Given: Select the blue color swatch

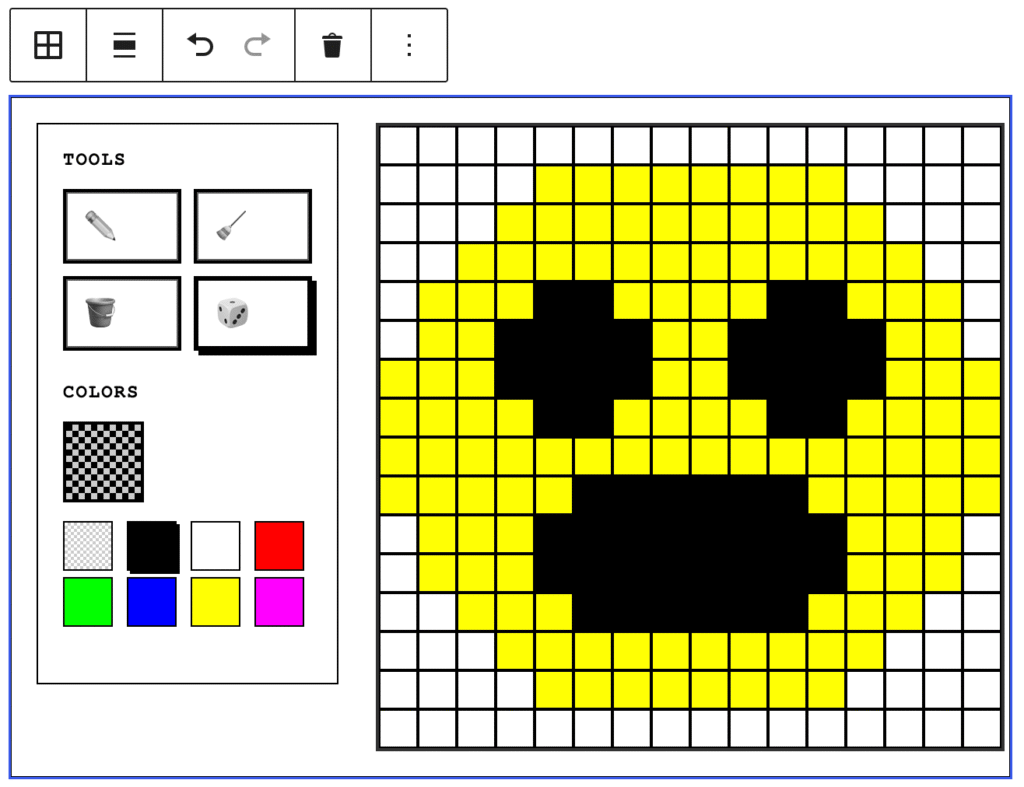Looking at the screenshot, I should pyautogui.click(x=152, y=602).
